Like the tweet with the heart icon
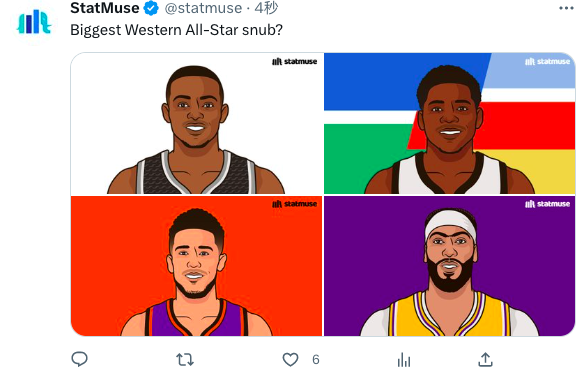 (x=290, y=360)
